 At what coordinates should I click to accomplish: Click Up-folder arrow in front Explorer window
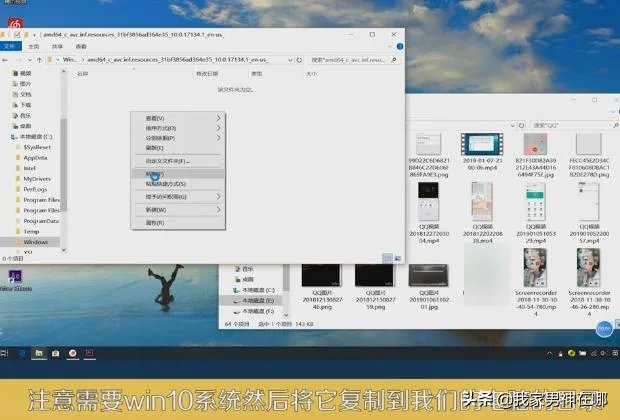[39, 60]
